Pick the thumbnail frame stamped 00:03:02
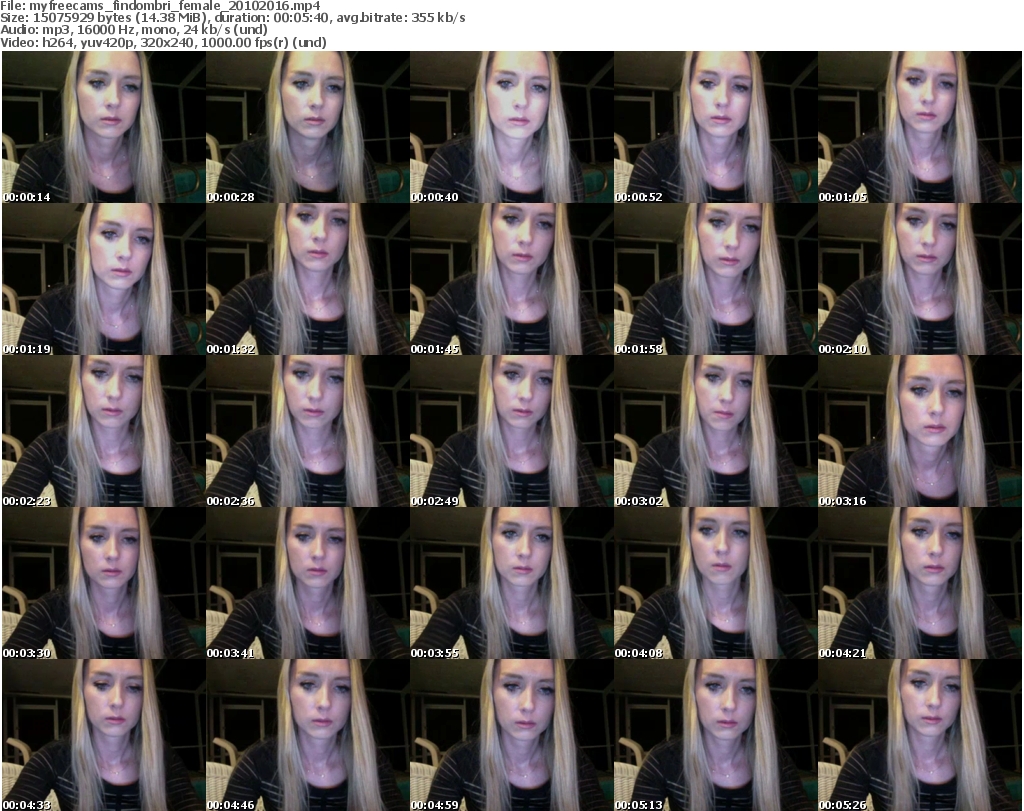Viewport: 1024px width, 811px height. click(x=715, y=431)
